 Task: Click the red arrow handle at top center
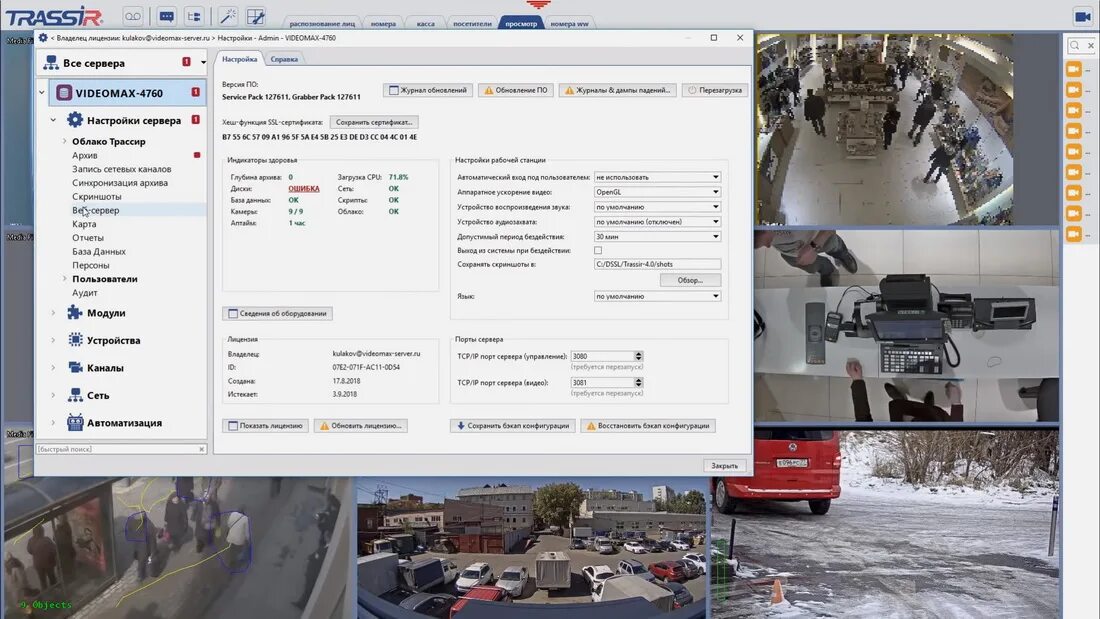[538, 4]
